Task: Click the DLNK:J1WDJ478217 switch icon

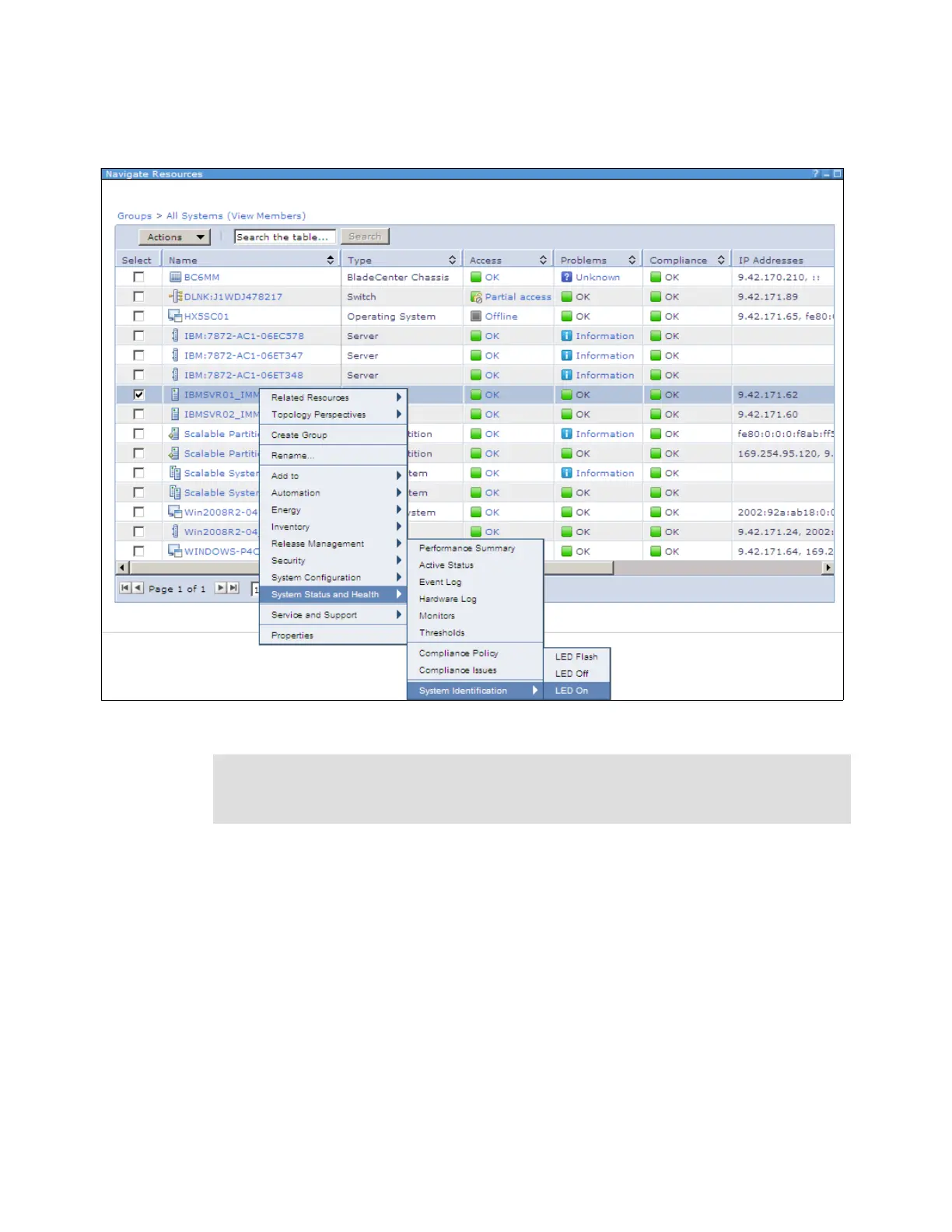Action: [176, 296]
